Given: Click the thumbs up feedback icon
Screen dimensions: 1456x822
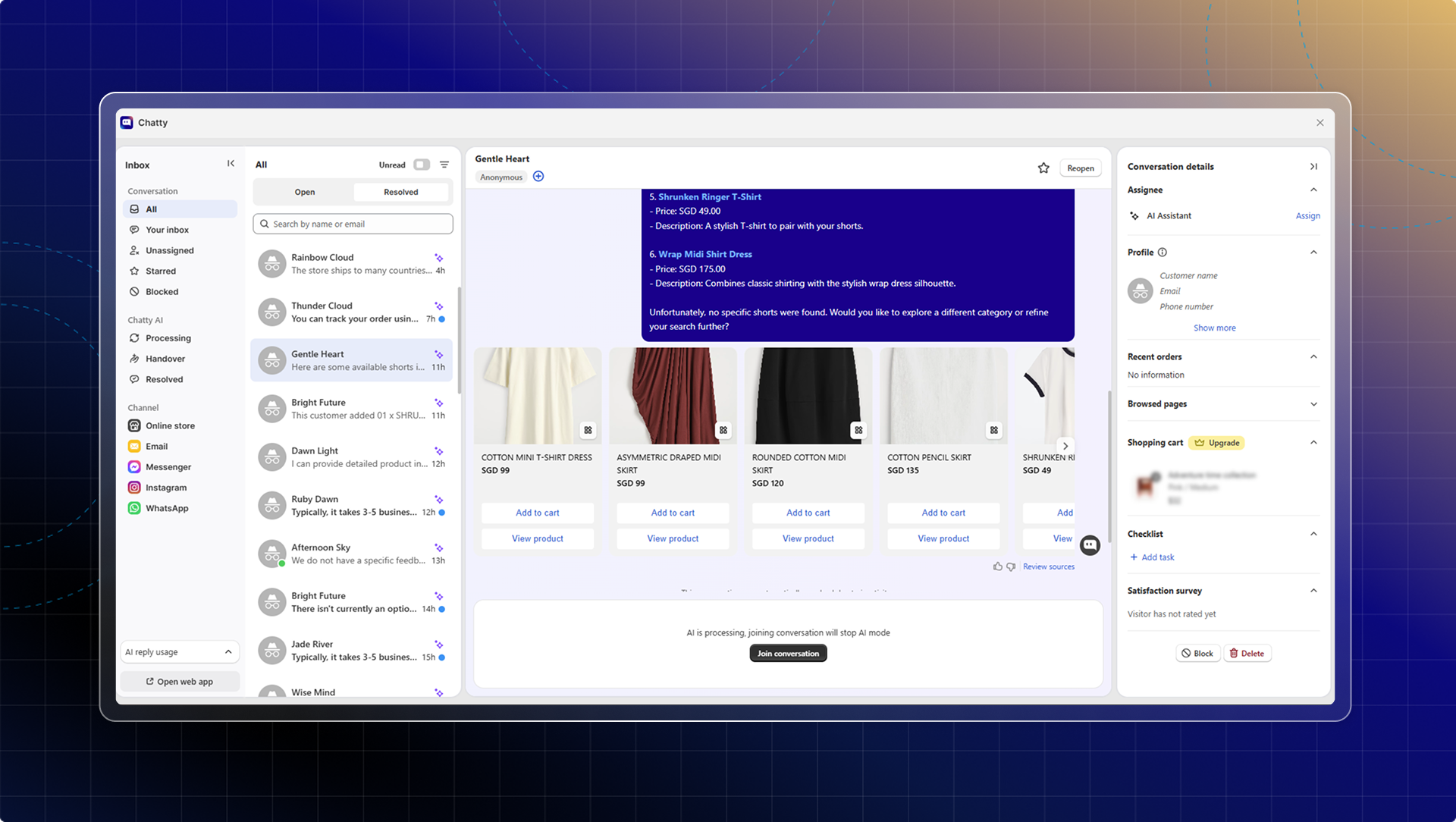Looking at the screenshot, I should [x=997, y=566].
